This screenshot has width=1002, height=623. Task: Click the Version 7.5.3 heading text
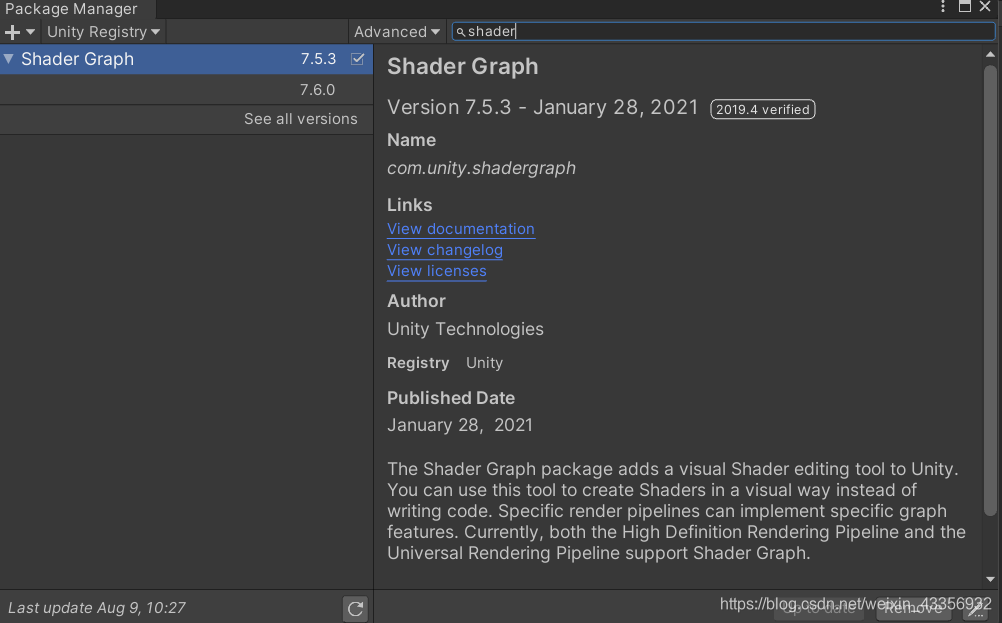543,107
